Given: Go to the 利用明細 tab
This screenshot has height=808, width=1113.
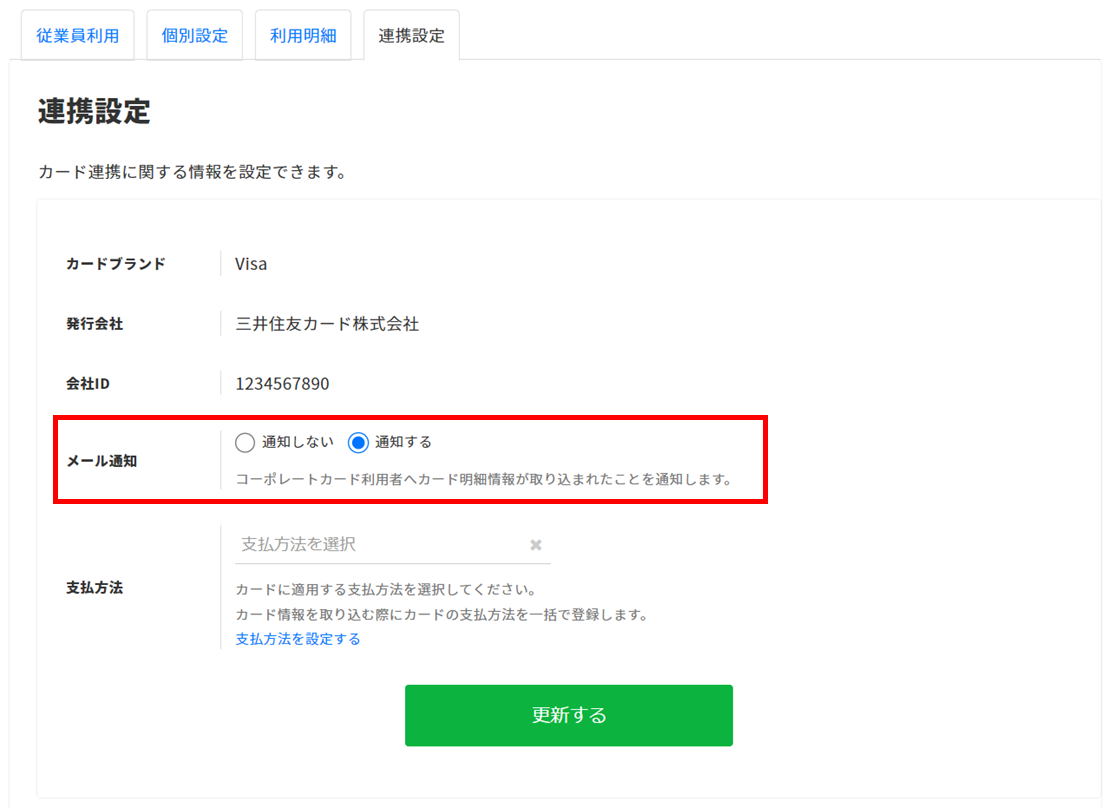Looking at the screenshot, I should 303,36.
